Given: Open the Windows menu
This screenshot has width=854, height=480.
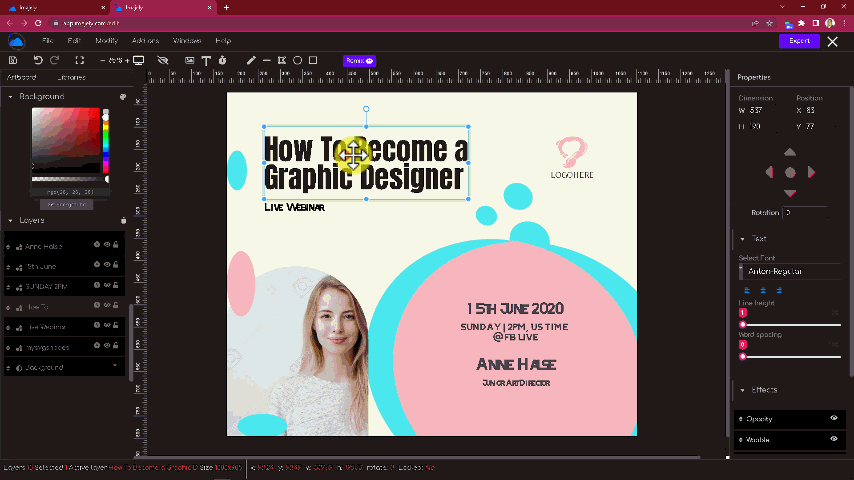Looking at the screenshot, I should tap(187, 41).
